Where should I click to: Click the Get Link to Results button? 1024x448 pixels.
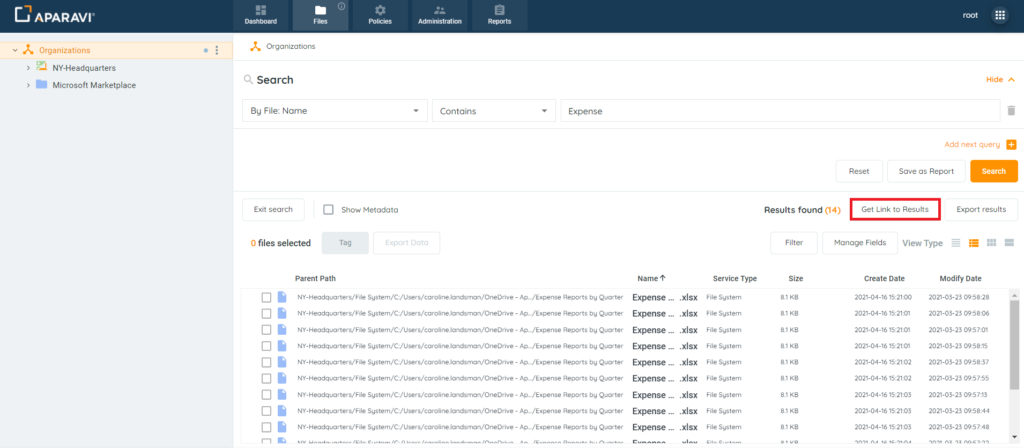[895, 209]
